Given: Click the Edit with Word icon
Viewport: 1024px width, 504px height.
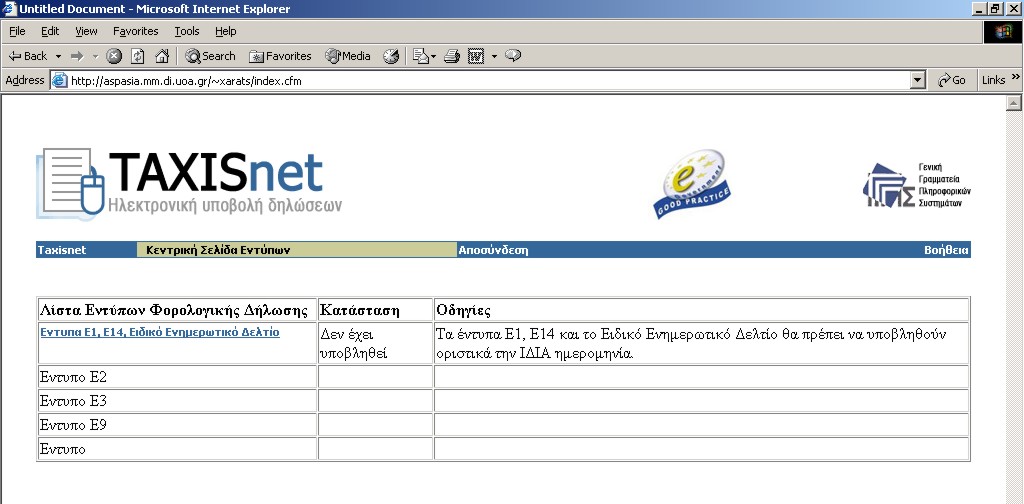Looking at the screenshot, I should pyautogui.click(x=476, y=57).
